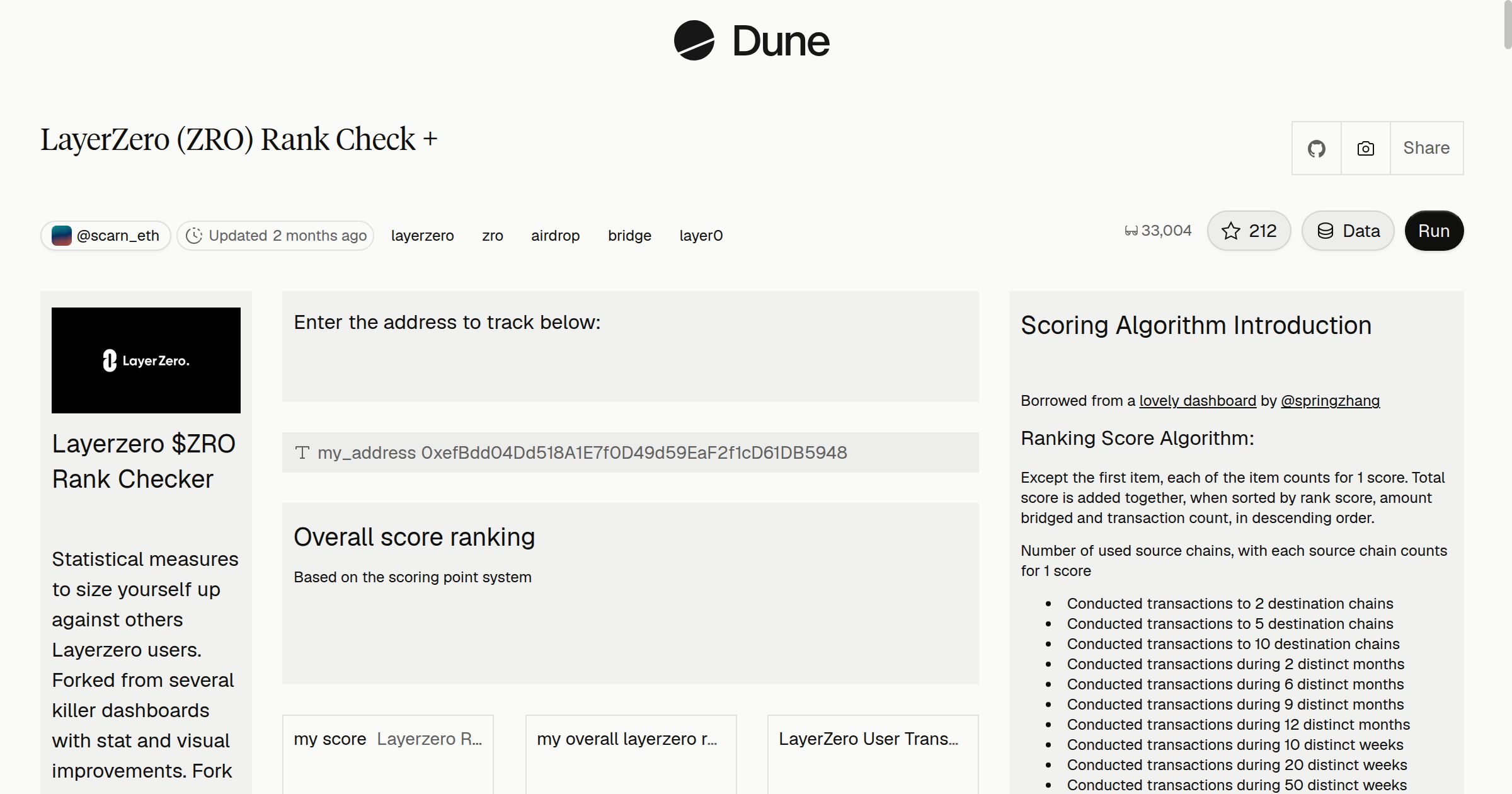
Task: Click the Ranking Score Algorithm: heading
Action: coord(1137,438)
